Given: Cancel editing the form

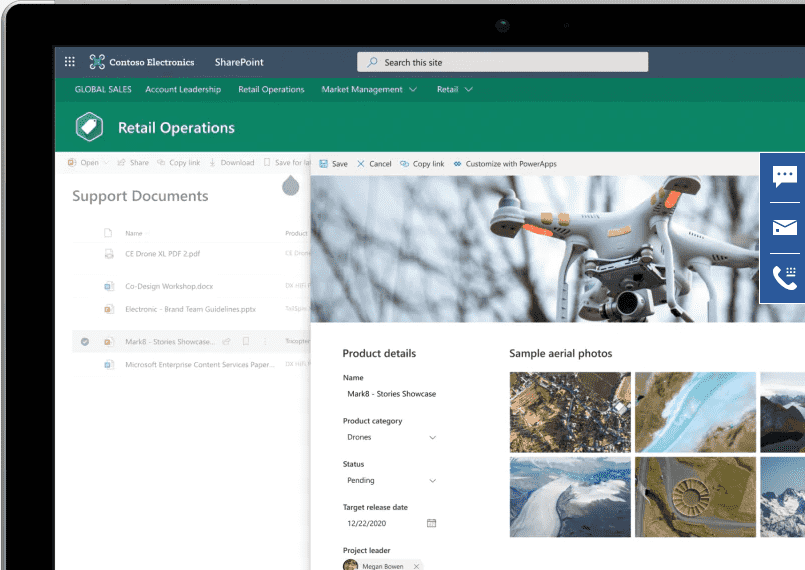Looking at the screenshot, I should [x=374, y=164].
